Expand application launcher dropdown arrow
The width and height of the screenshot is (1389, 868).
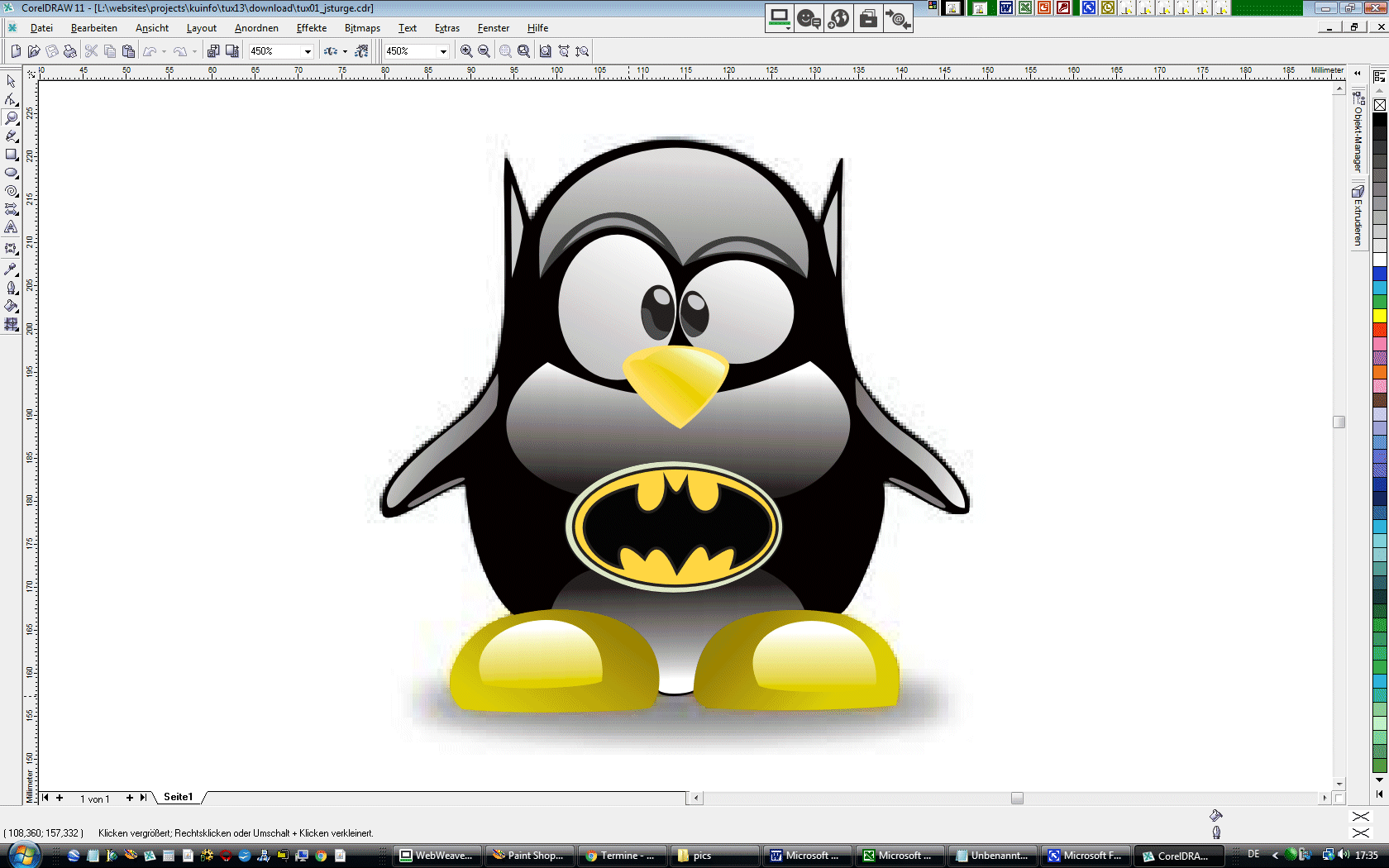(345, 51)
